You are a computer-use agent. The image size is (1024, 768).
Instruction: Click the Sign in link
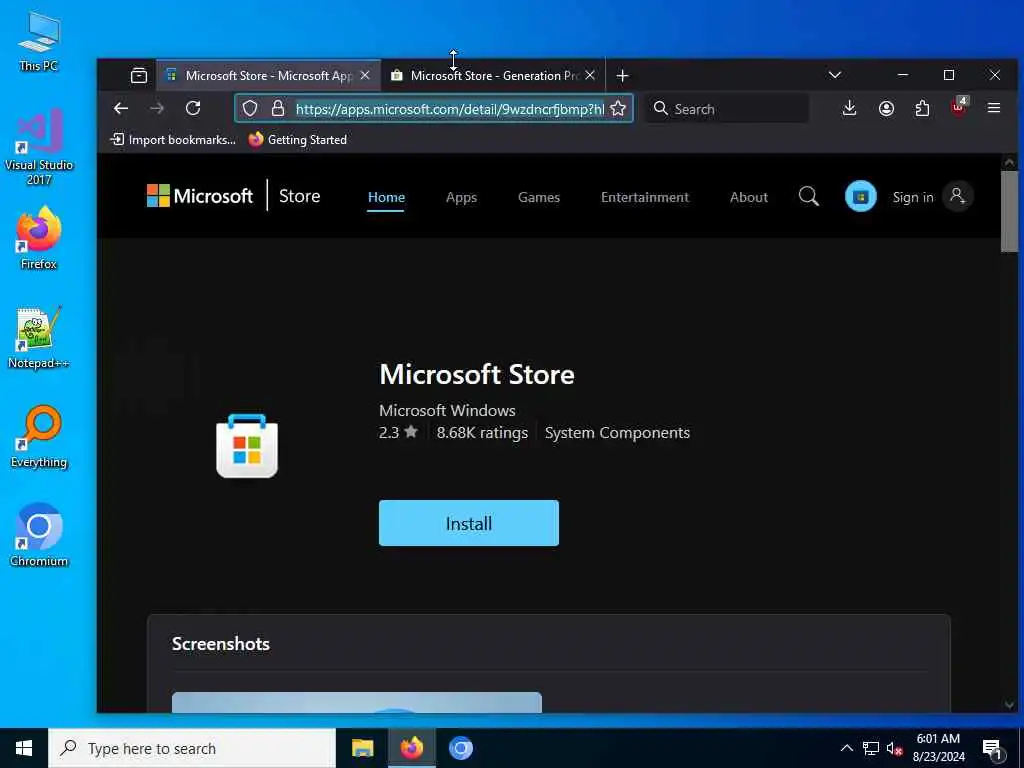pyautogui.click(x=913, y=197)
